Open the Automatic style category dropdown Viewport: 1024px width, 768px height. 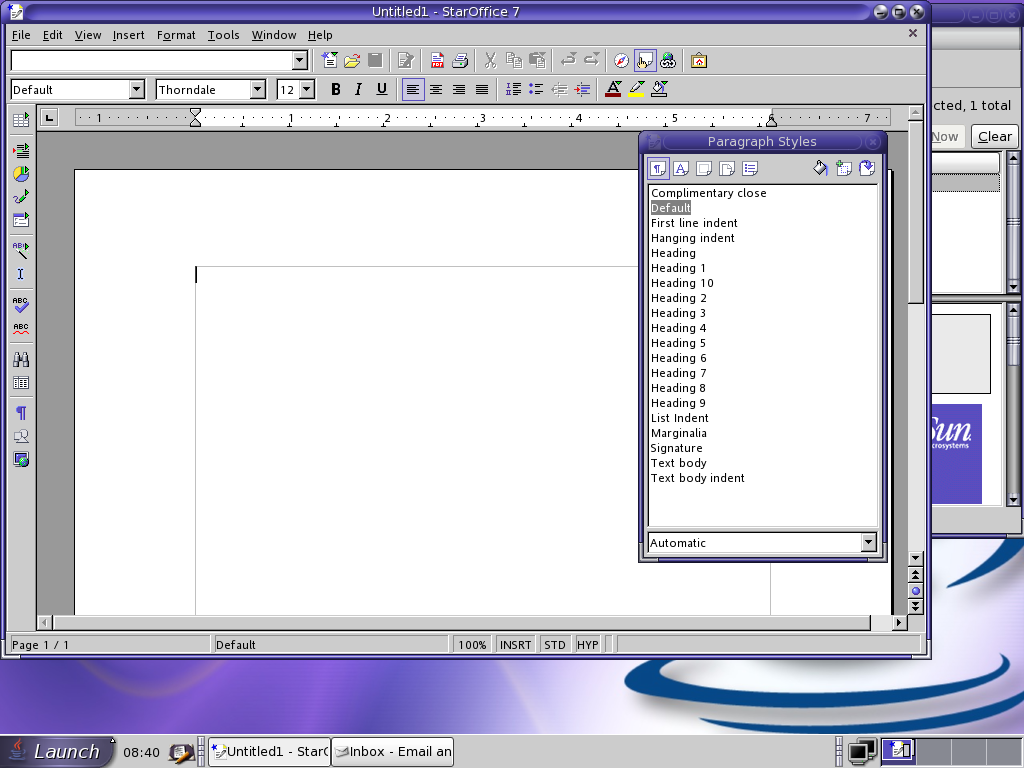tap(868, 543)
